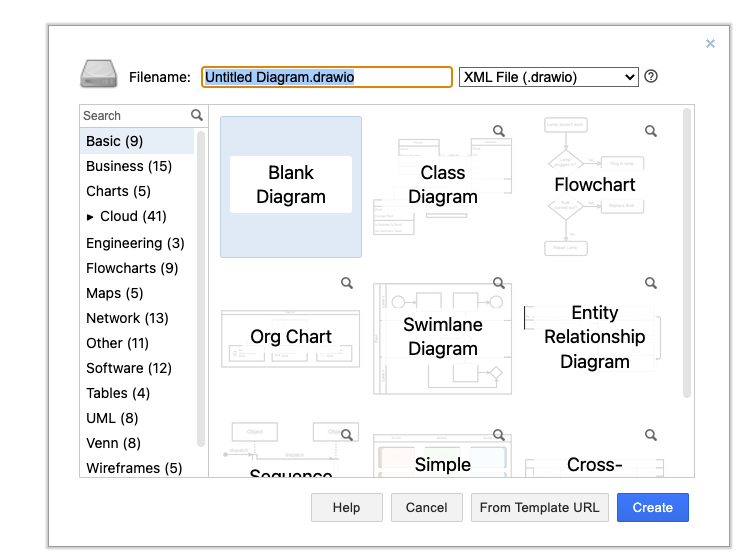Preview the Entity Relationship Diagram magnifier
Viewport: 743px width, 559px height.
point(651,283)
